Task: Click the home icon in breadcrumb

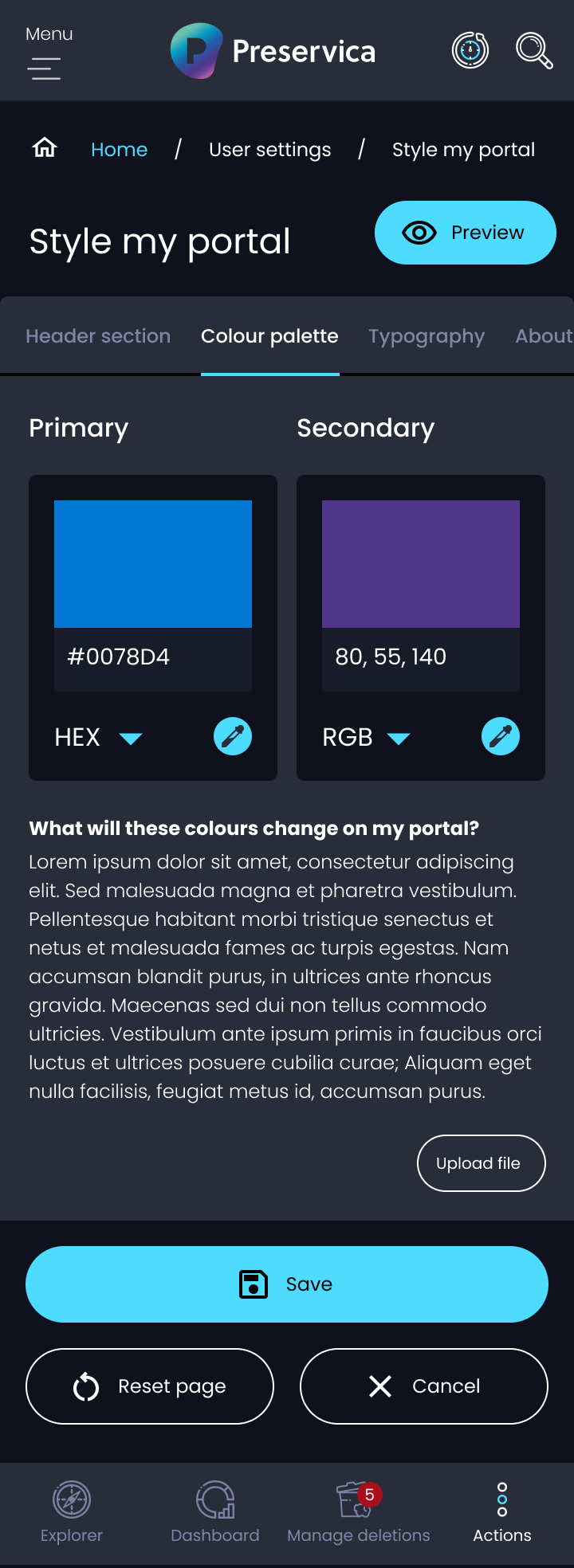Action: click(x=45, y=148)
